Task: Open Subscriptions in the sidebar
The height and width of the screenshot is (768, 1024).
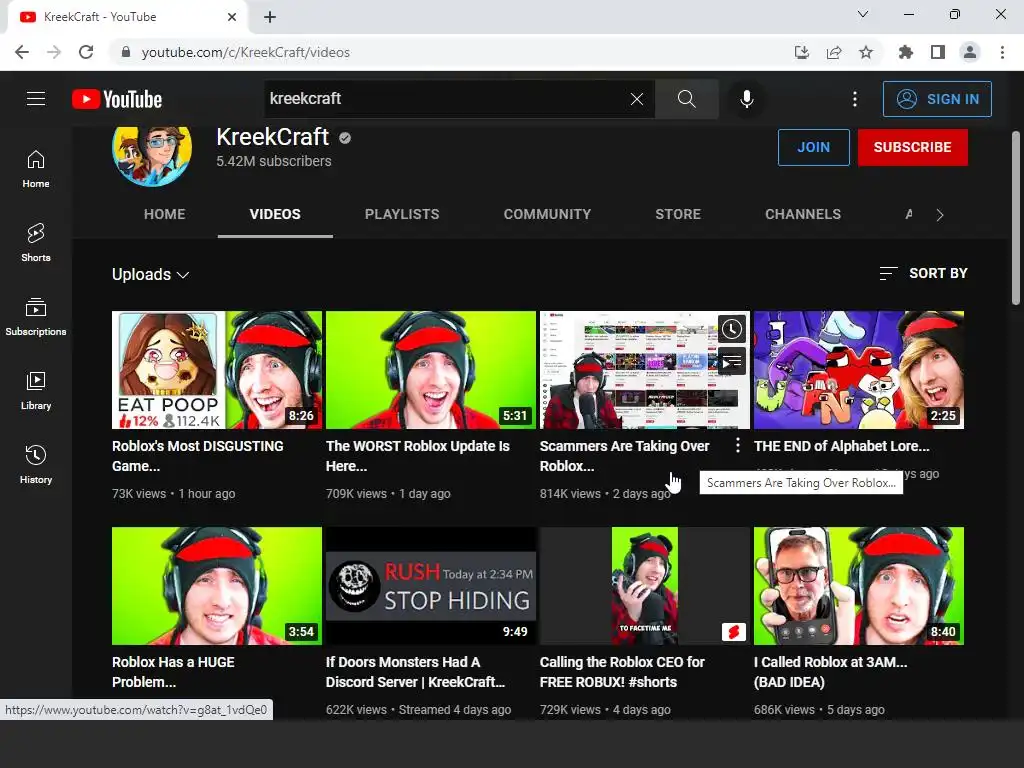Action: coord(36,316)
